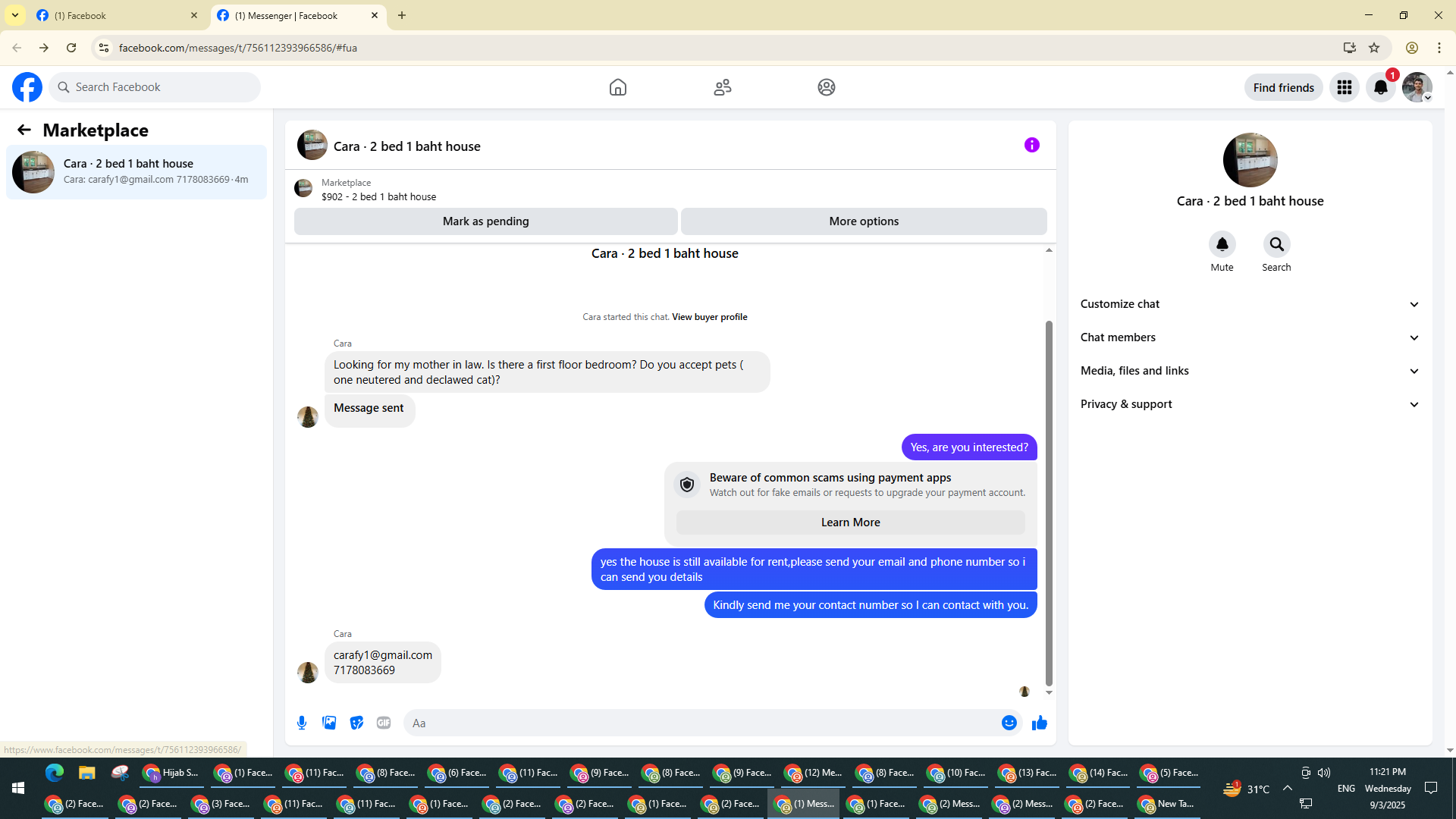The image size is (1456, 819).
Task: Open View buyer profile link
Action: (x=710, y=317)
